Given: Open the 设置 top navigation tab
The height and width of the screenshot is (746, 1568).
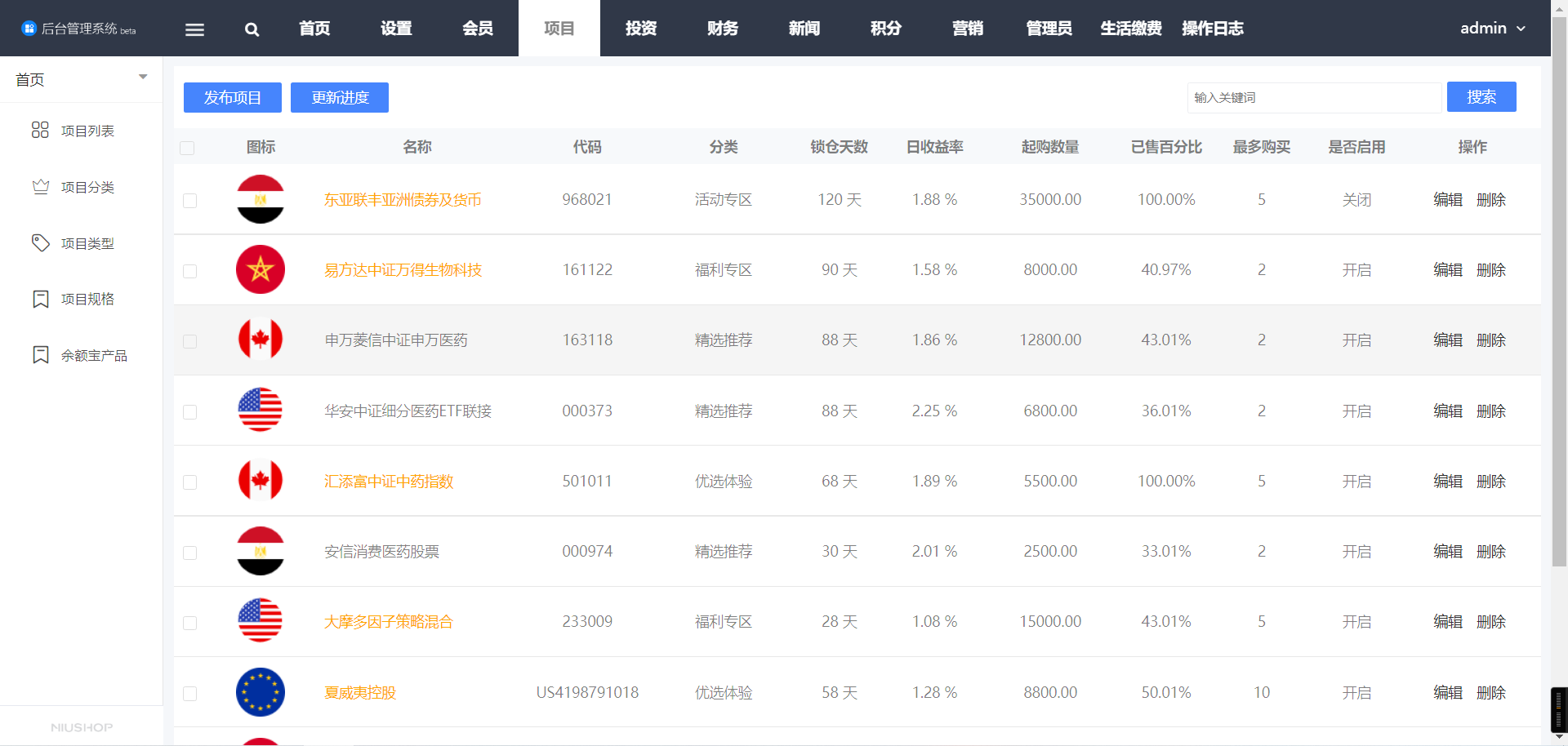Looking at the screenshot, I should click(396, 29).
